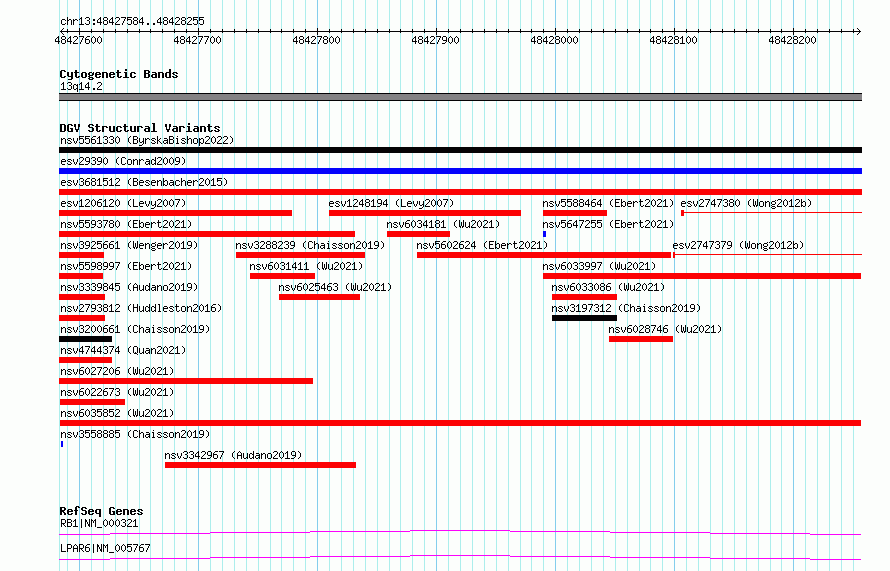Click the nsv5647255 (Ebert2021) label
Image resolution: width=890 pixels, height=571 pixels.
click(608, 224)
